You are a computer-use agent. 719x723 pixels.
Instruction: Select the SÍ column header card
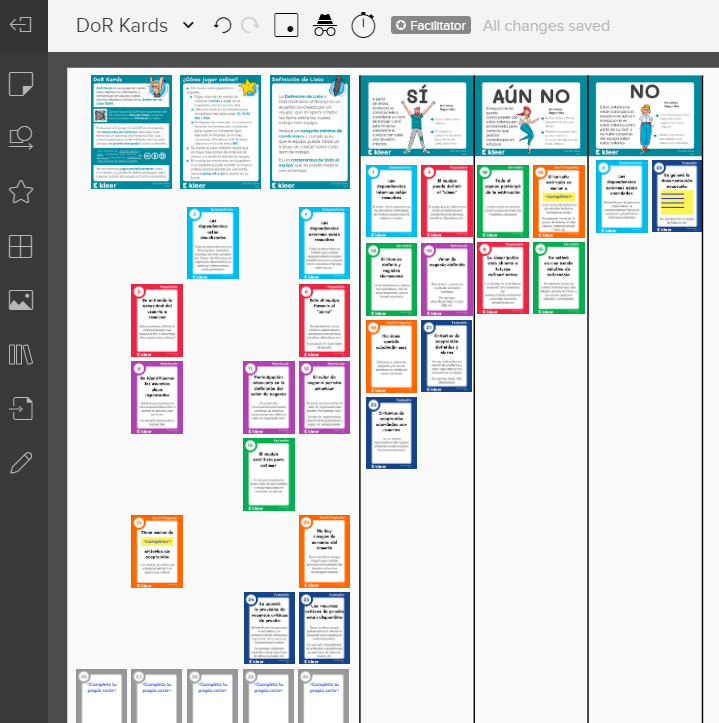[417, 117]
